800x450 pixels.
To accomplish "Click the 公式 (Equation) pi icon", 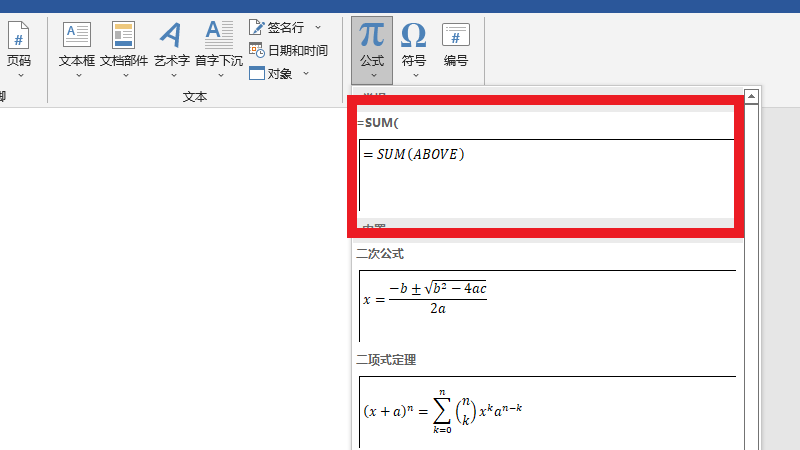I will click(371, 36).
